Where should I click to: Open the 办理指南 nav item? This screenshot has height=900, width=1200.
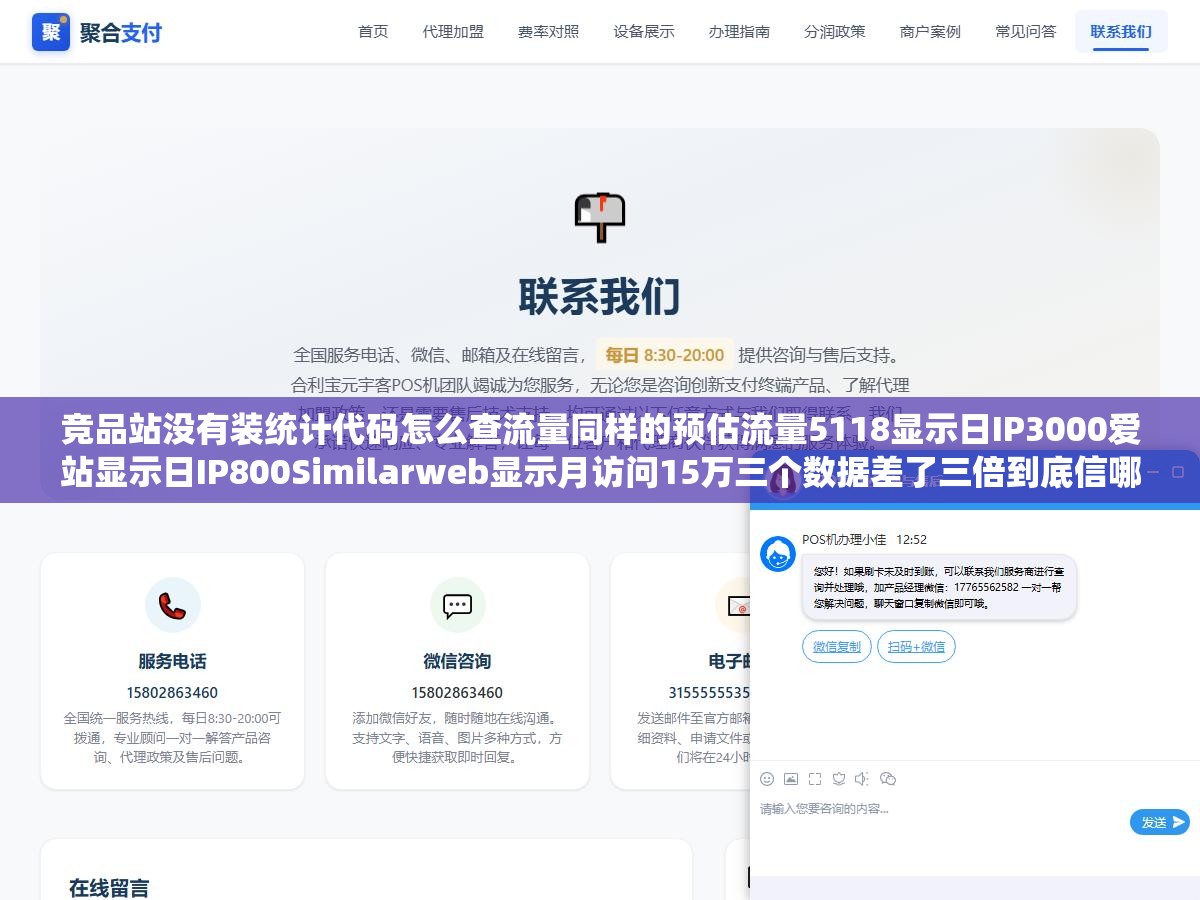click(x=739, y=32)
